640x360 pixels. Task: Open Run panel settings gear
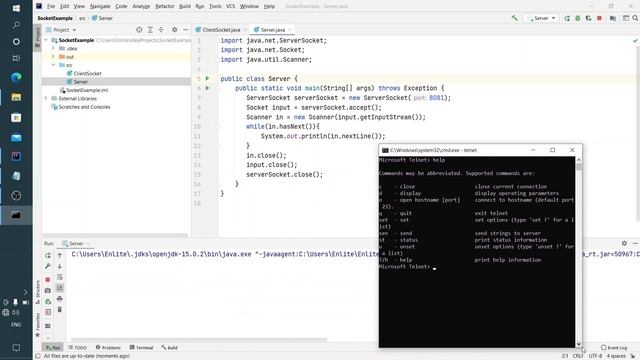pos(624,243)
